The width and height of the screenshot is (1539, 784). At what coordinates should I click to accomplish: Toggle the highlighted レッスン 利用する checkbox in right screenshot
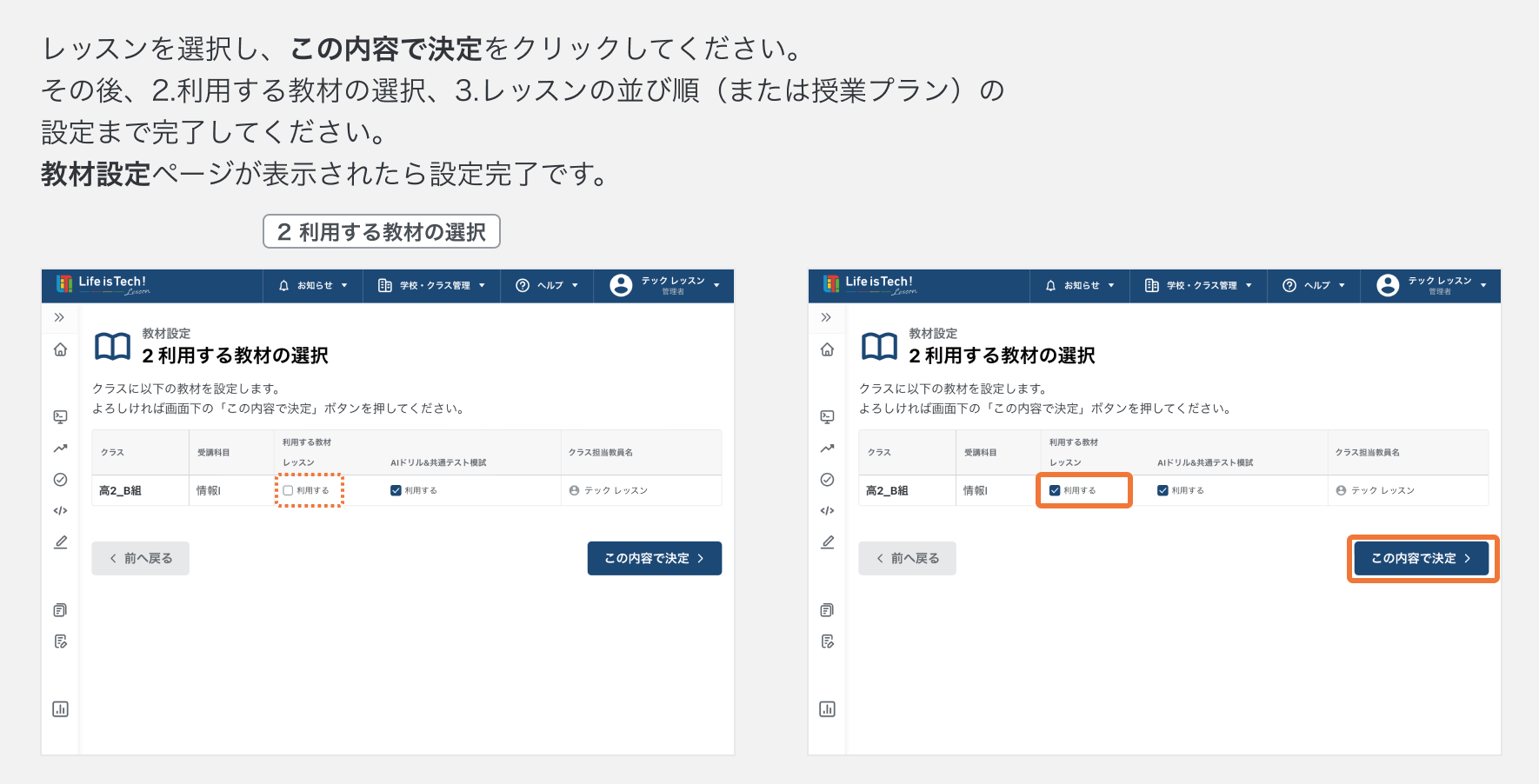(1055, 490)
